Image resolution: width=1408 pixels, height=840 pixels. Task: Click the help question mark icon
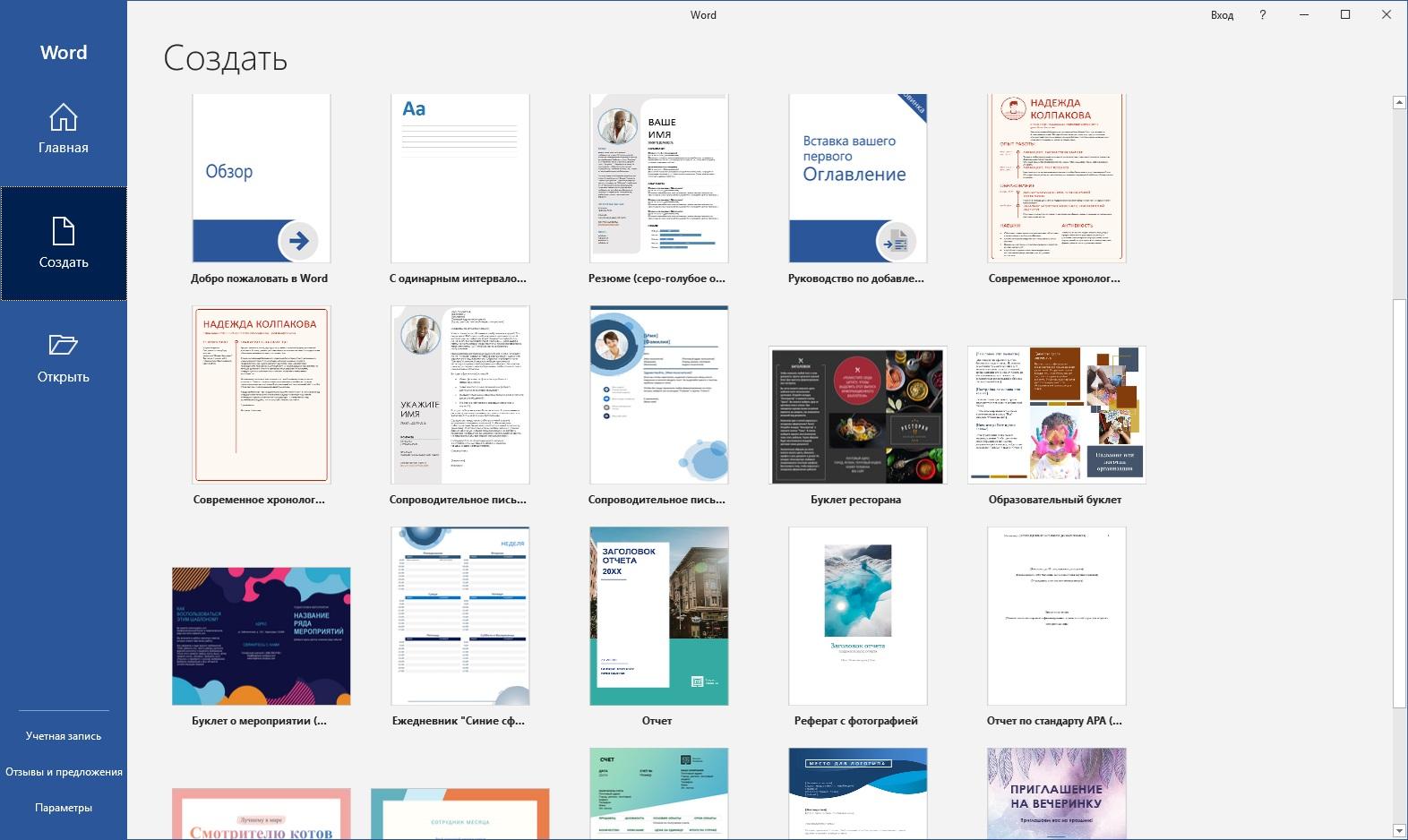coord(1263,14)
